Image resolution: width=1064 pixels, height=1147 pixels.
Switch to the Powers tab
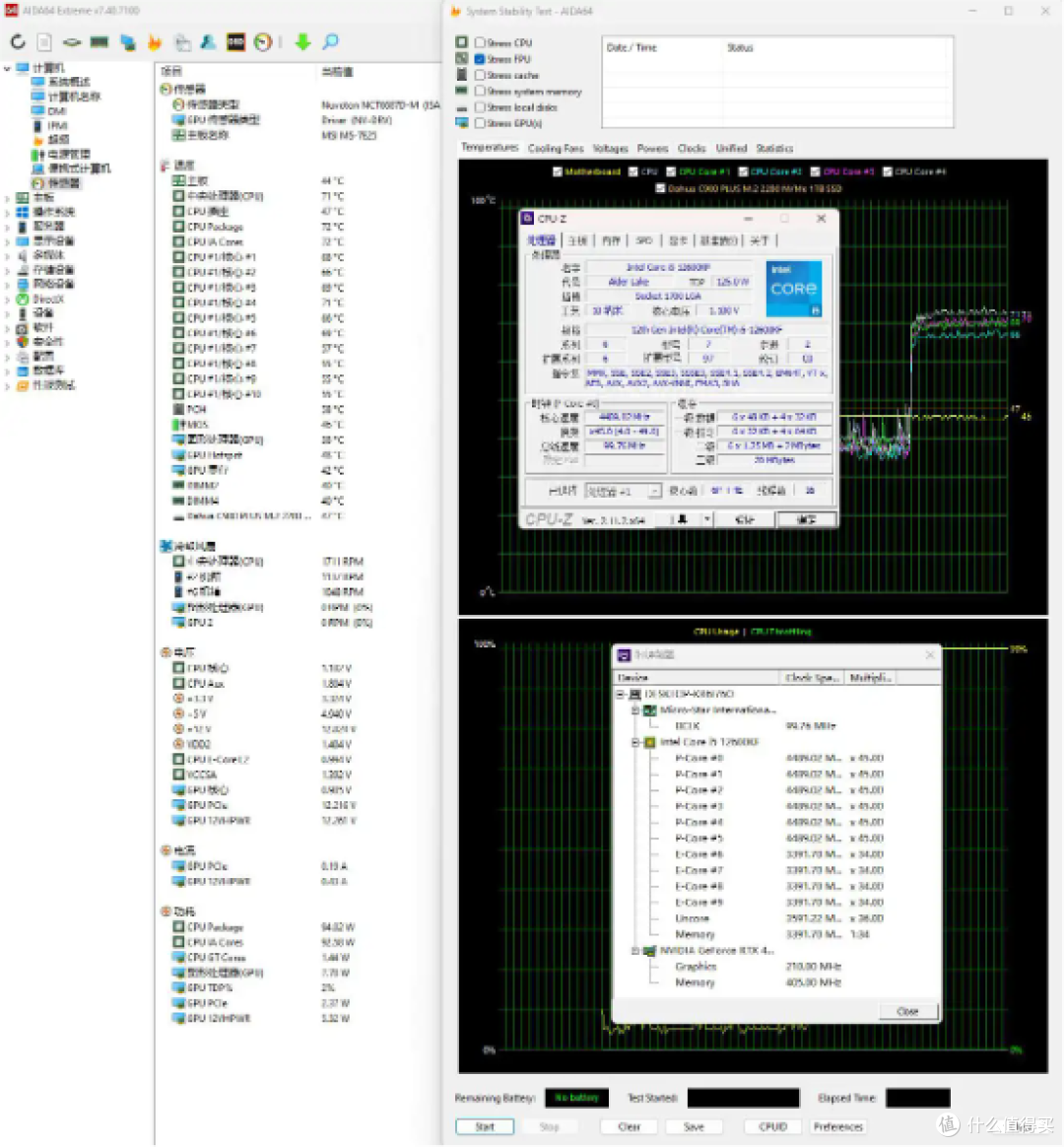point(652,149)
